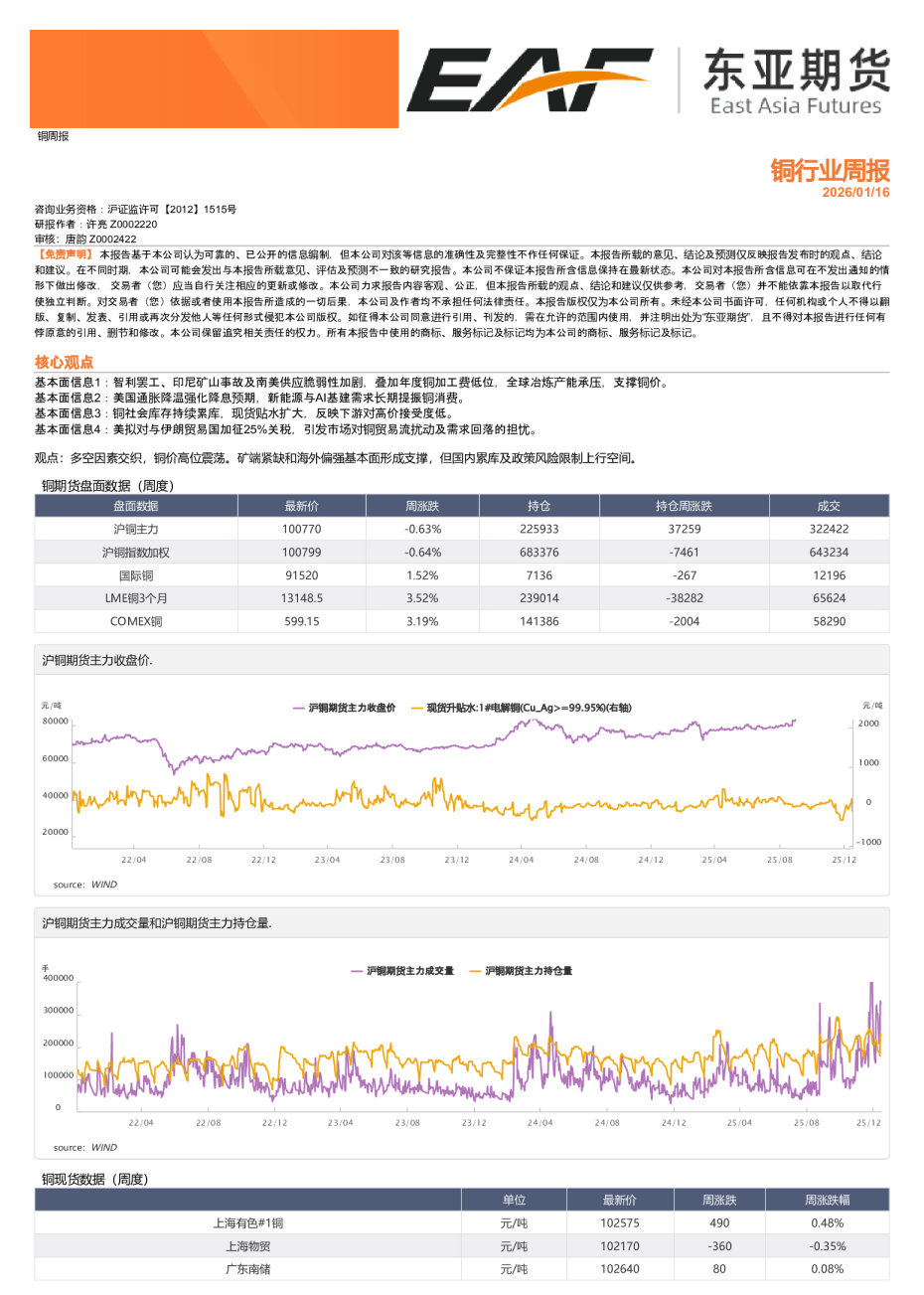This screenshot has width=924, height=1295.
Task: Toggle the 沪铜期货主力收盘价 legend entry
Action: coord(345,706)
